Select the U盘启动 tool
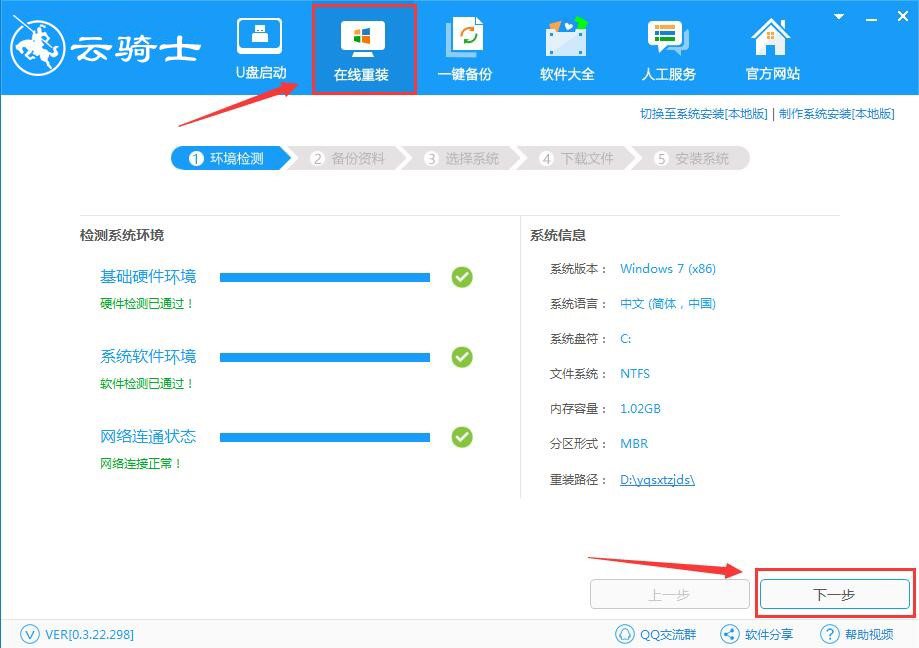The image size is (919, 648). [x=259, y=47]
